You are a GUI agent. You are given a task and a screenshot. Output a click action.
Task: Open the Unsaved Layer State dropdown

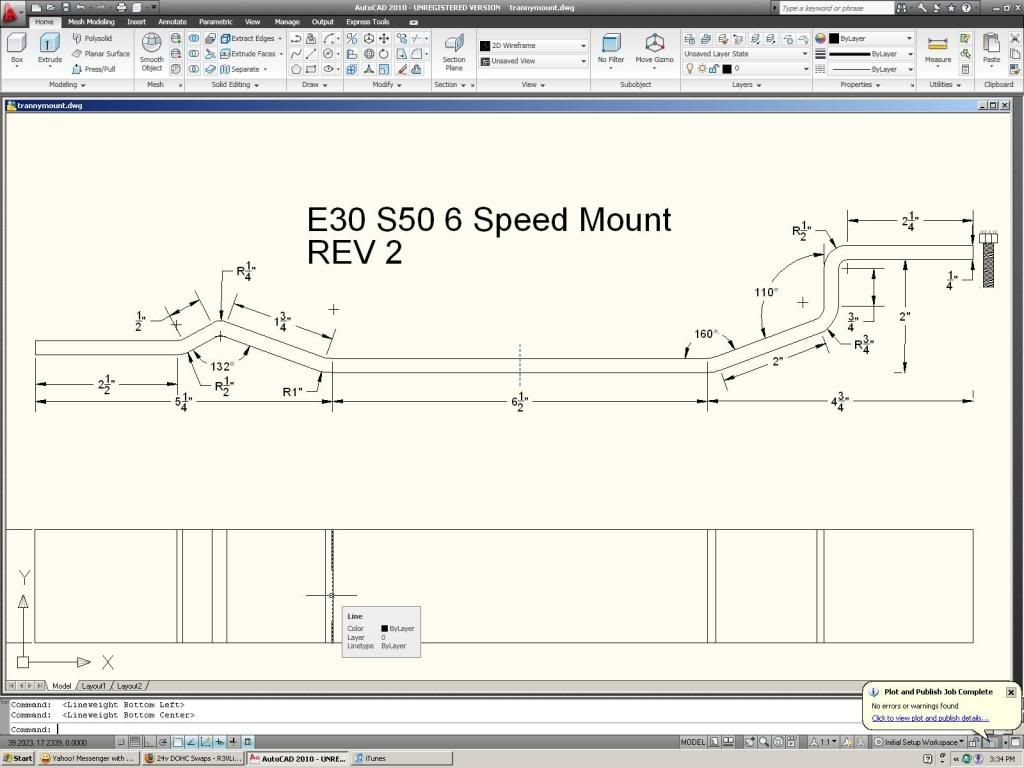tap(745, 54)
